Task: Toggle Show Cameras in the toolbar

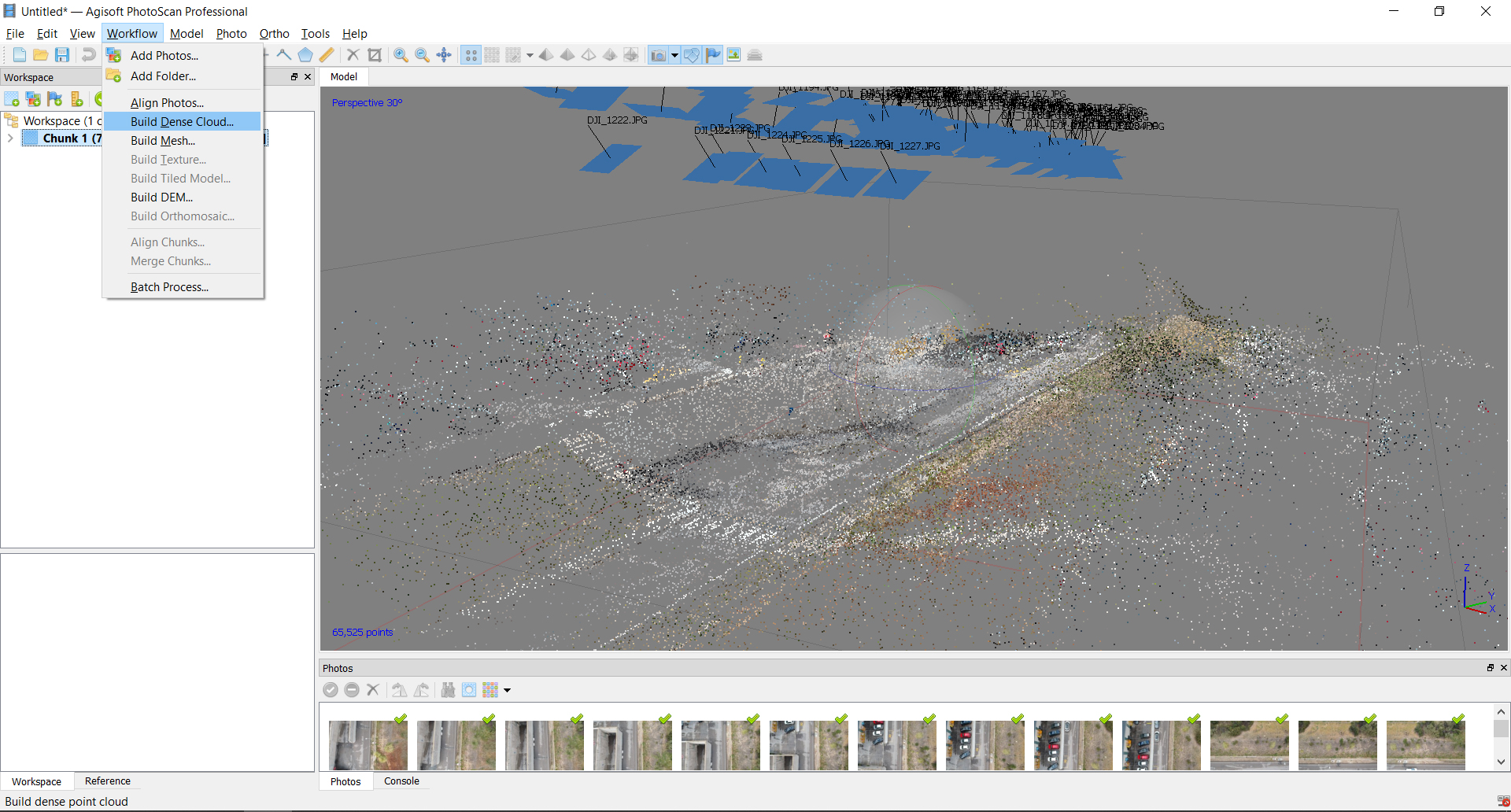Action: (x=658, y=55)
